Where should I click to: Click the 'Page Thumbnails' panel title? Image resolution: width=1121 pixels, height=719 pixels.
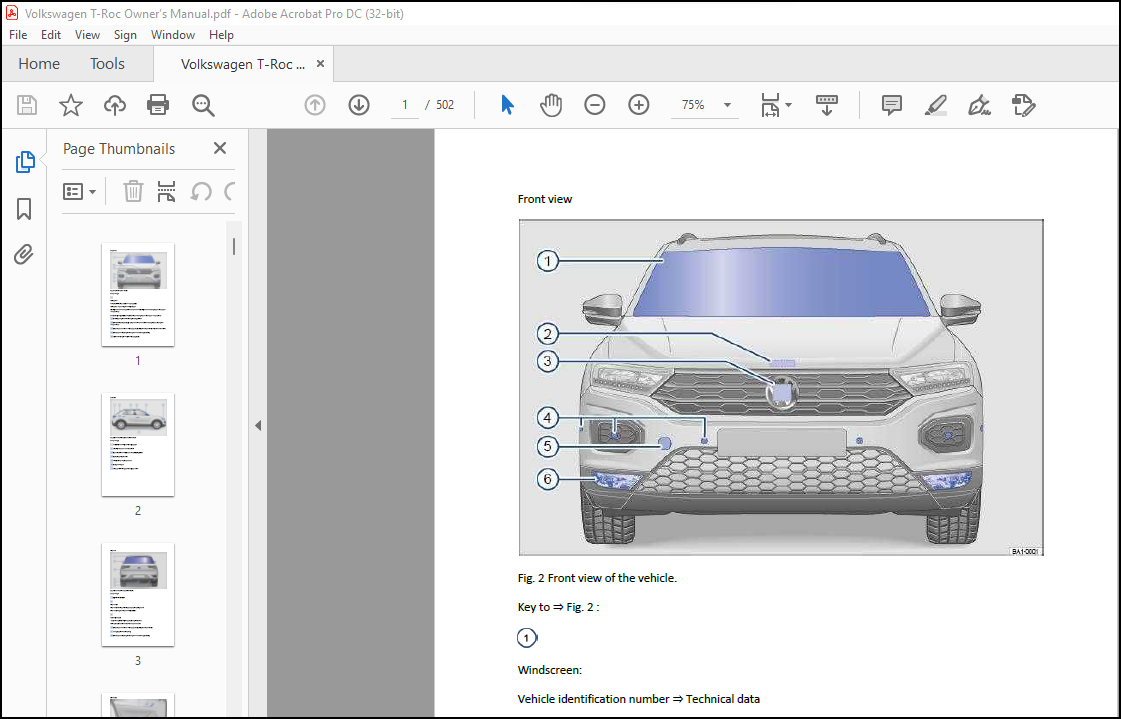pos(119,149)
